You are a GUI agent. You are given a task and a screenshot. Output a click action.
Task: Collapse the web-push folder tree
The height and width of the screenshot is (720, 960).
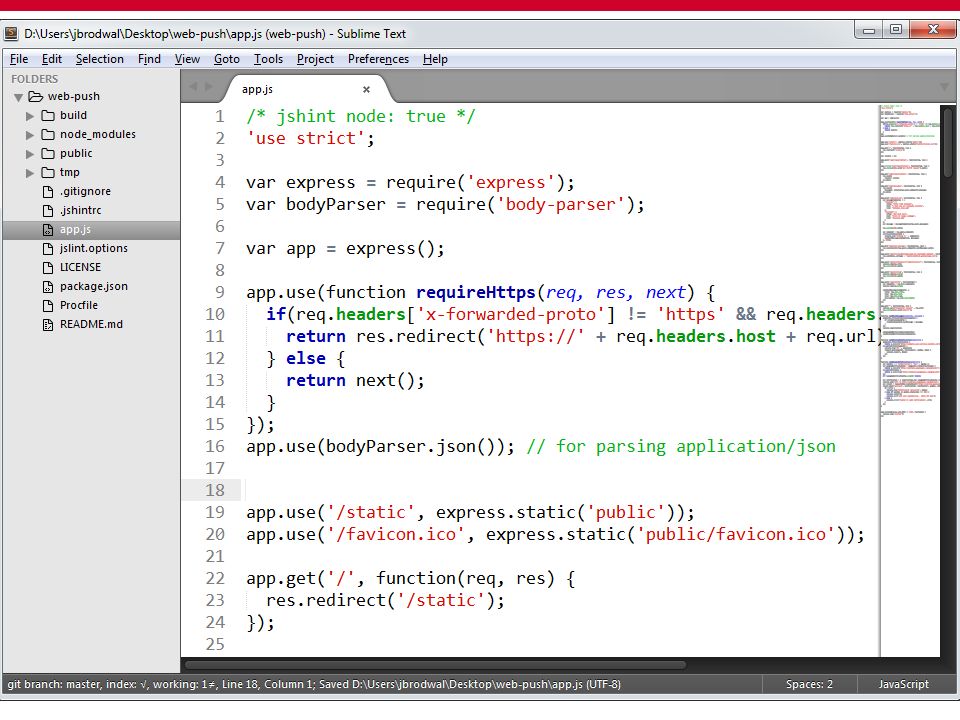[18, 97]
